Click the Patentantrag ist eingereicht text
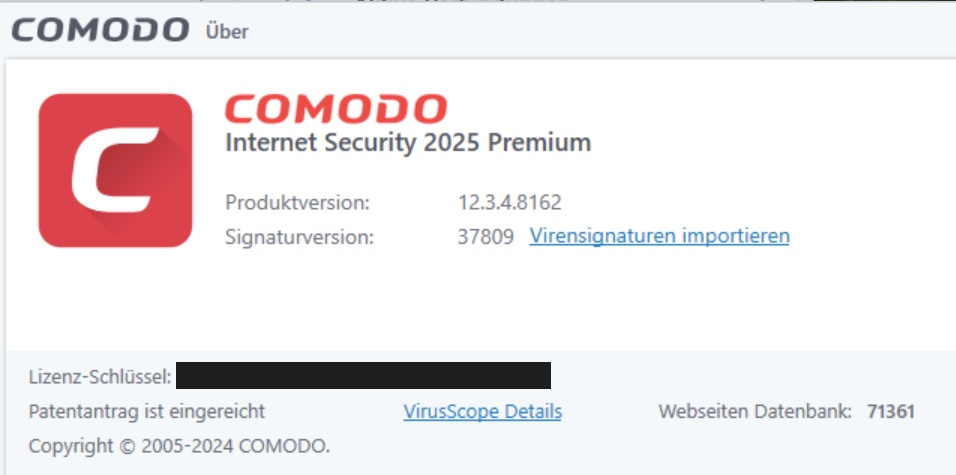The image size is (956, 475). (x=147, y=412)
